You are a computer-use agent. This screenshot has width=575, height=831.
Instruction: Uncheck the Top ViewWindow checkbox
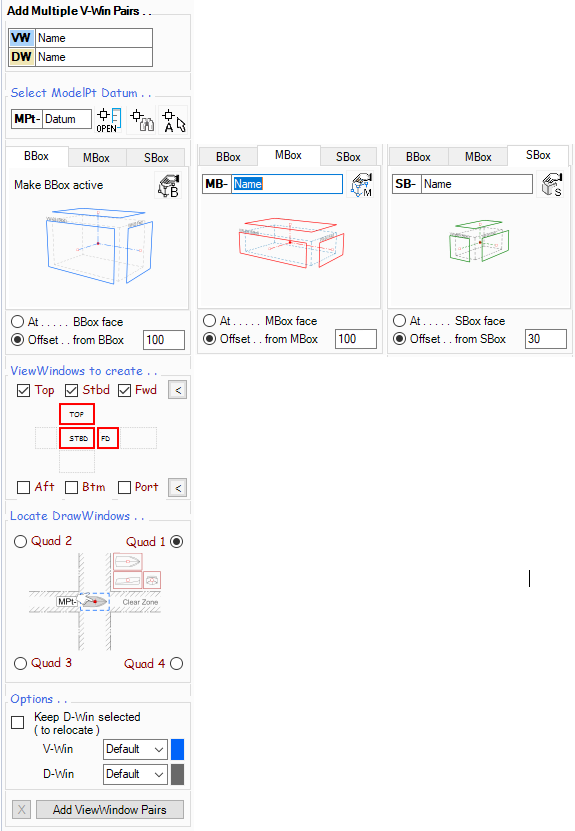pyautogui.click(x=23, y=391)
